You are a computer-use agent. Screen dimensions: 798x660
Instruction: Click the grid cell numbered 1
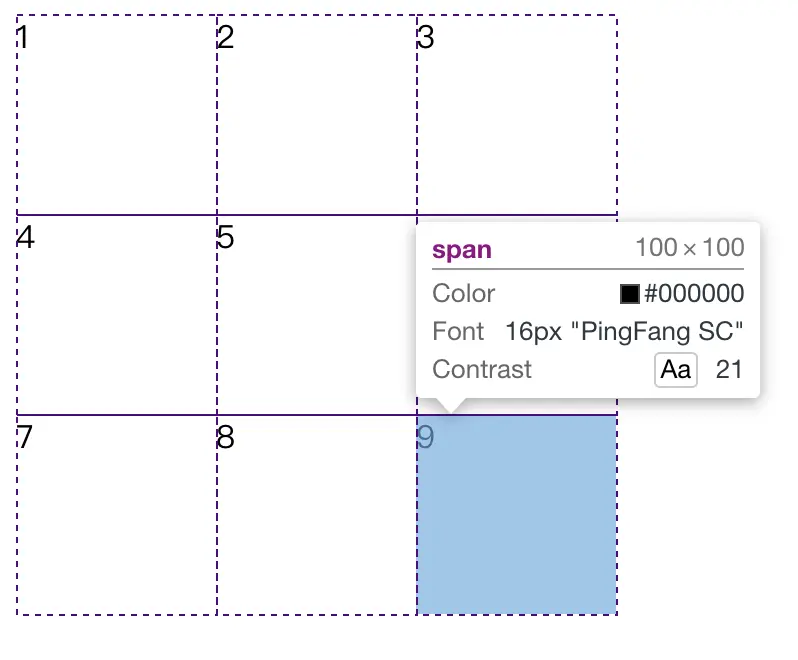pyautogui.click(x=117, y=115)
